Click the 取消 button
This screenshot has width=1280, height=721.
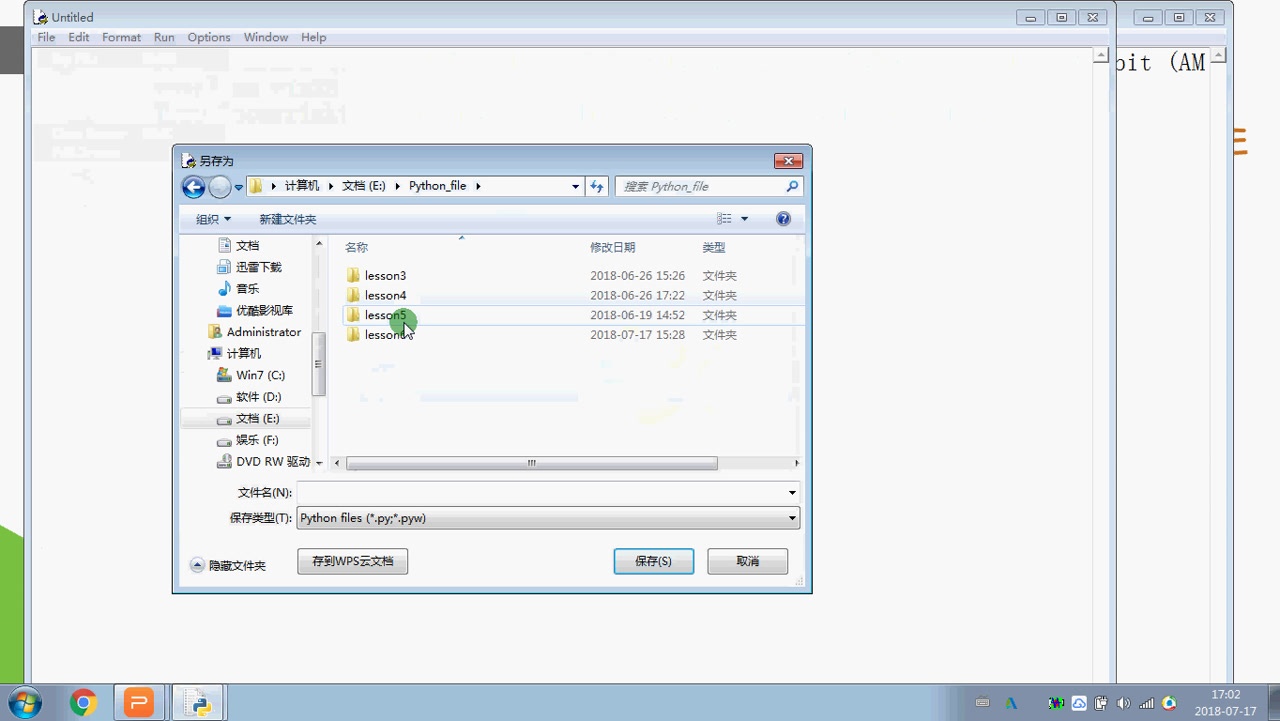pos(747,561)
